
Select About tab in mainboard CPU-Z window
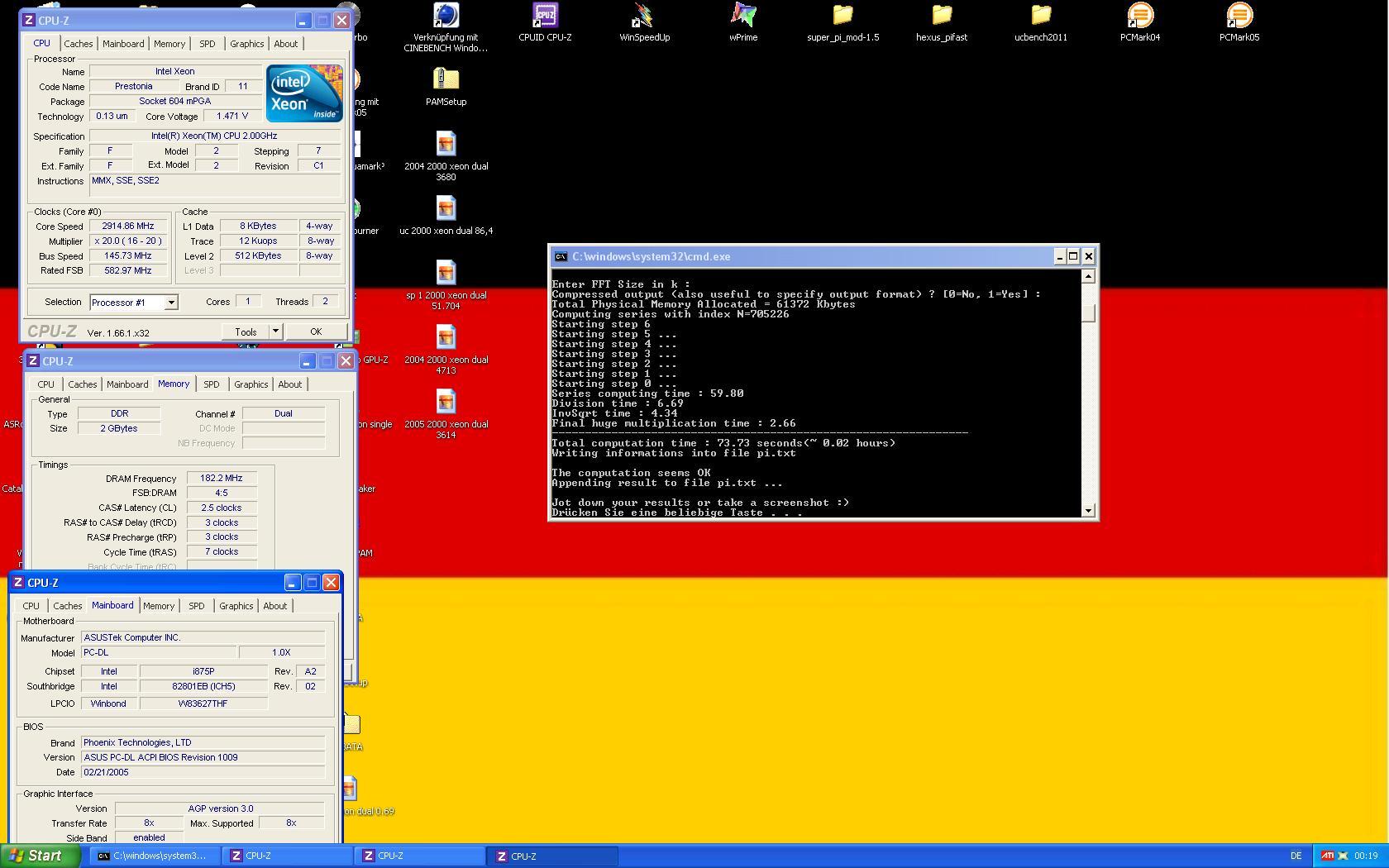click(x=275, y=606)
